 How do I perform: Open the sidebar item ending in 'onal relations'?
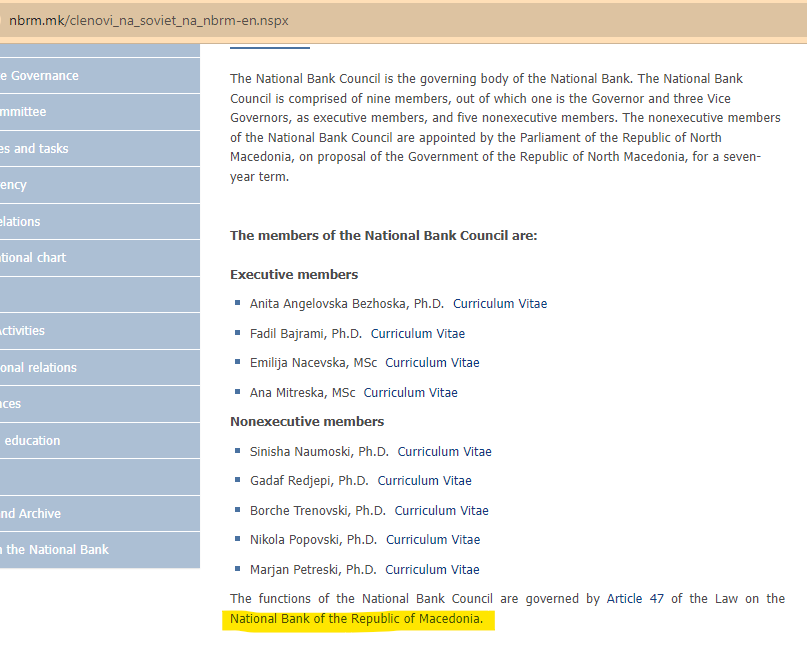pyautogui.click(x=100, y=368)
